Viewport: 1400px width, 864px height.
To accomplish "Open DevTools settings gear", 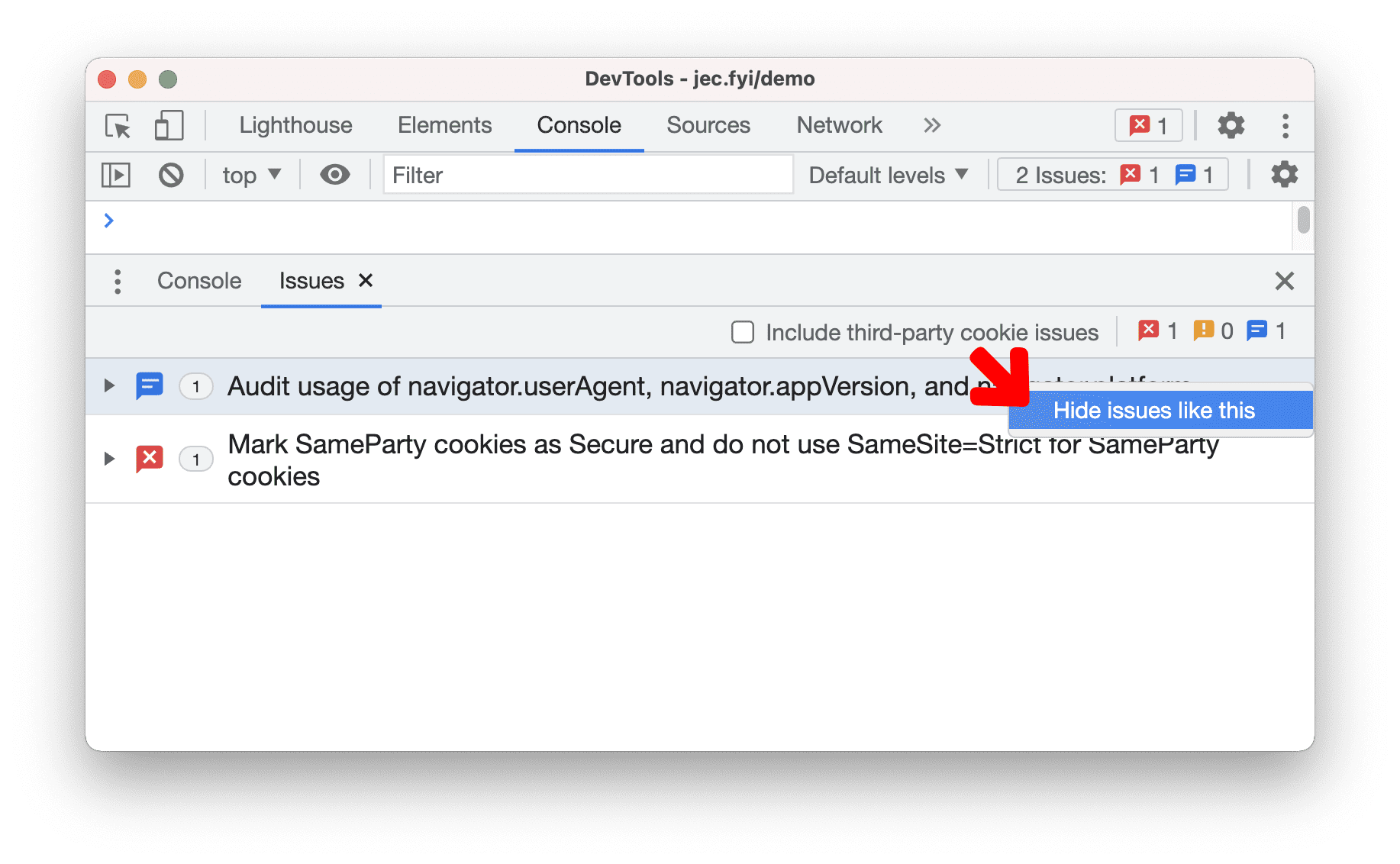I will 1231,126.
